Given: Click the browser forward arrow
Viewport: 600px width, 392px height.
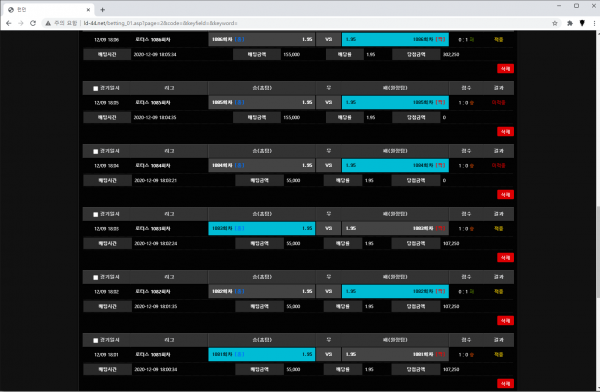Looking at the screenshot, I should pos(21,23).
